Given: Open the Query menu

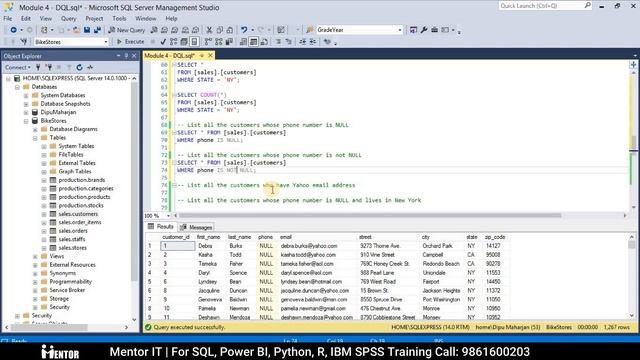Looking at the screenshot, I should click(69, 18).
